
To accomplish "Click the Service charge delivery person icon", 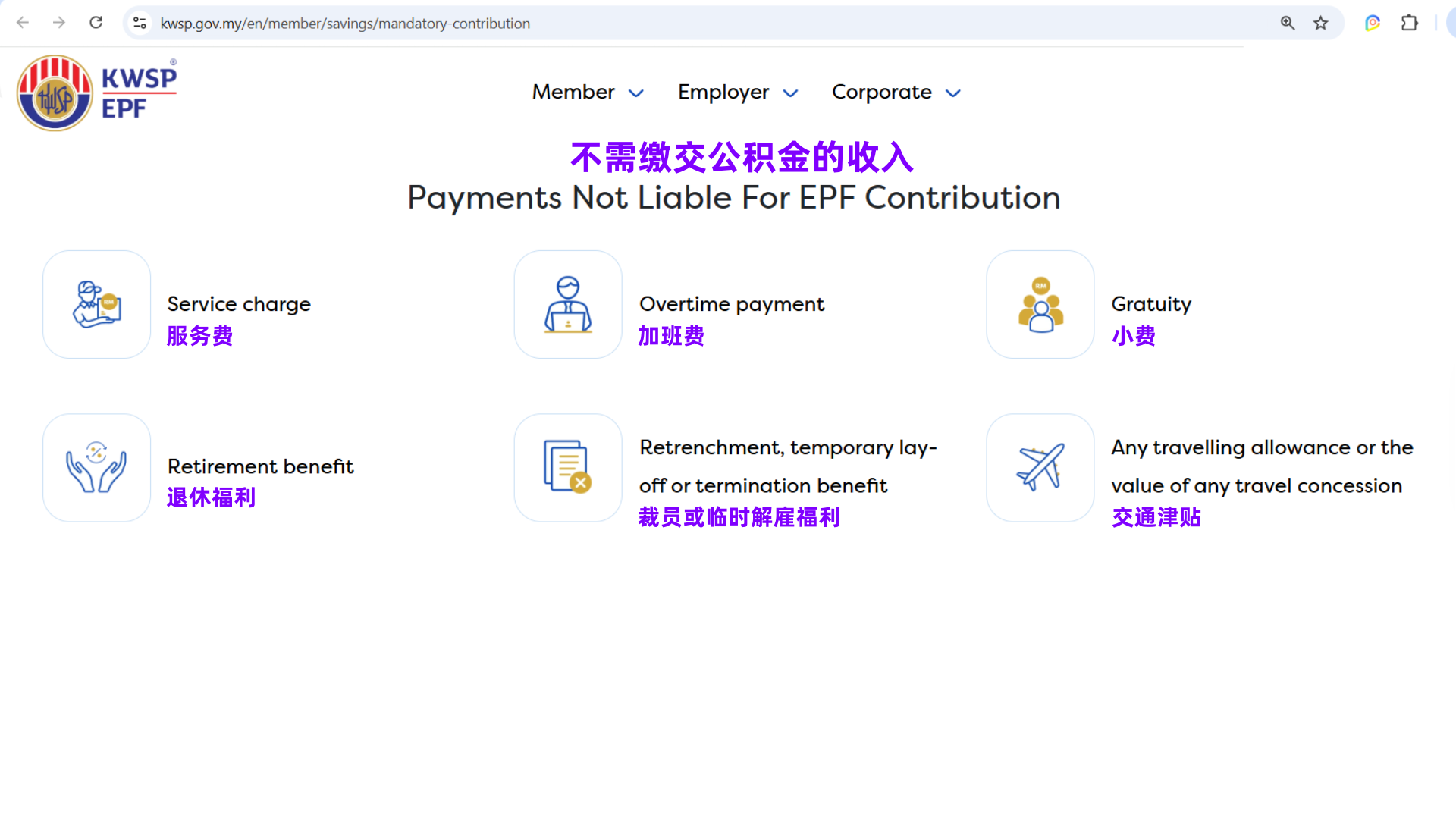I will pos(96,304).
